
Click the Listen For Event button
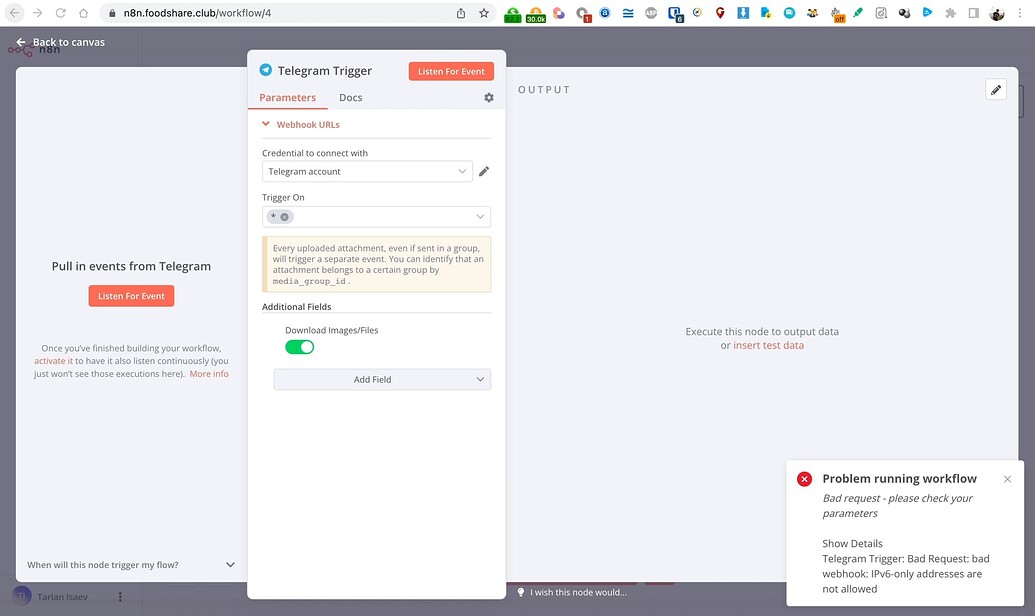click(x=451, y=70)
